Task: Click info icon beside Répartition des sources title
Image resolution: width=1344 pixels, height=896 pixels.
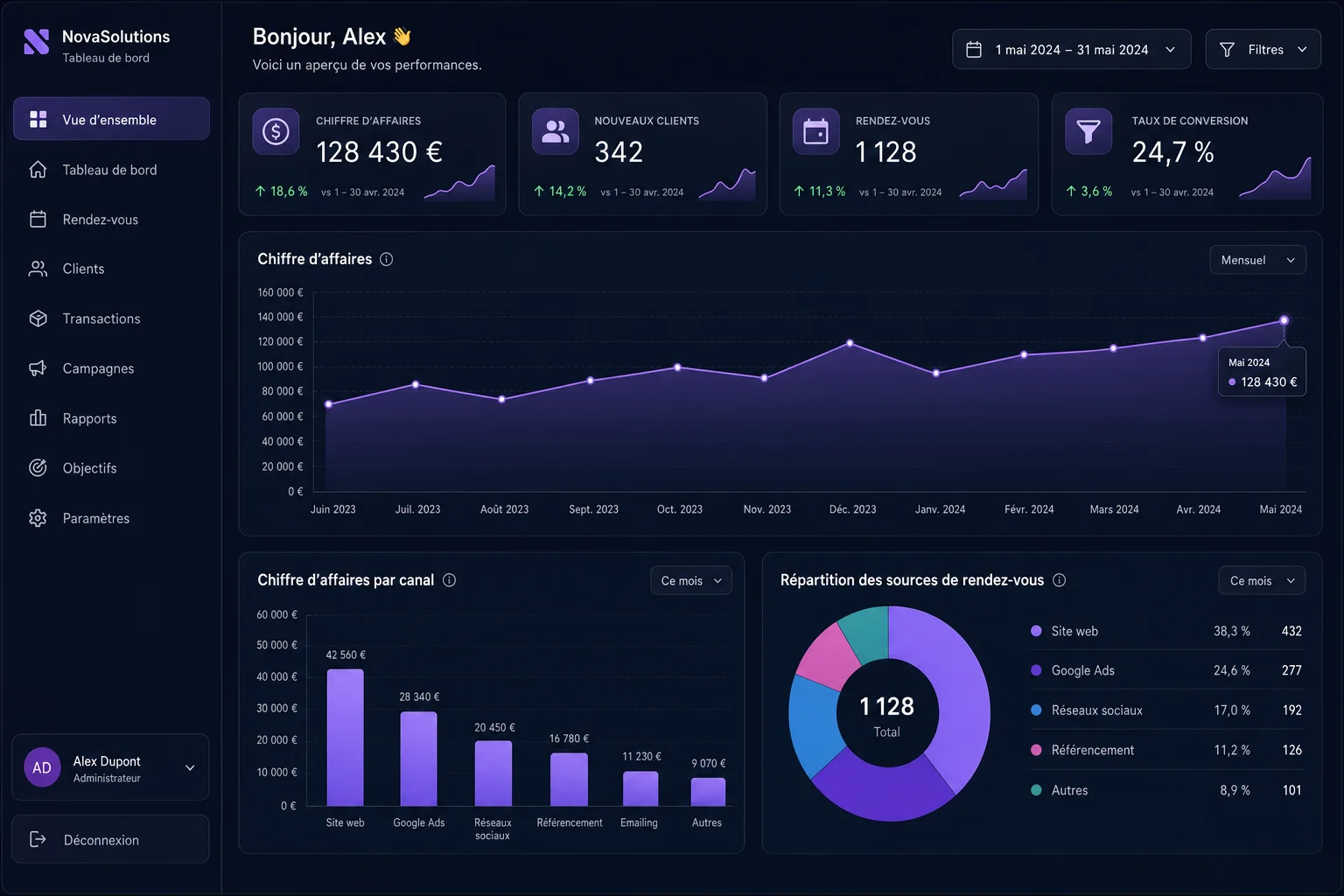Action: click(x=1059, y=580)
